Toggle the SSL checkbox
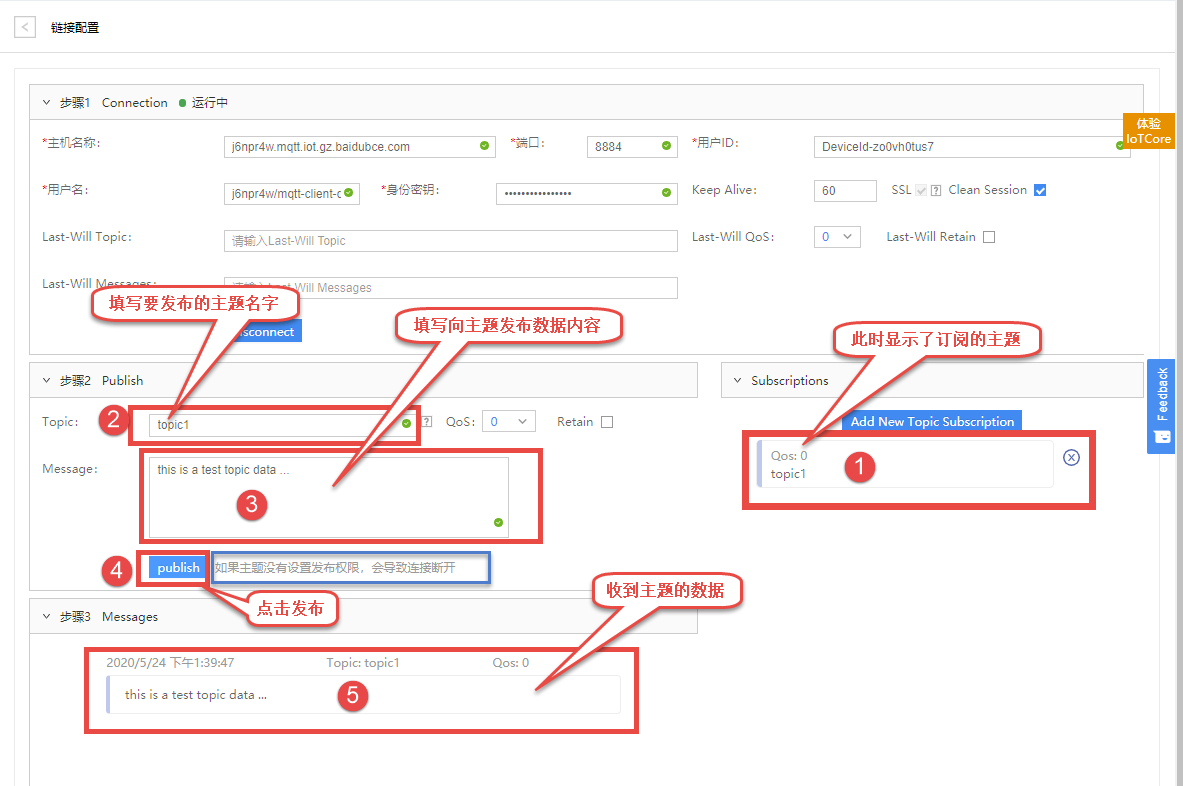1183x786 pixels. [x=920, y=190]
